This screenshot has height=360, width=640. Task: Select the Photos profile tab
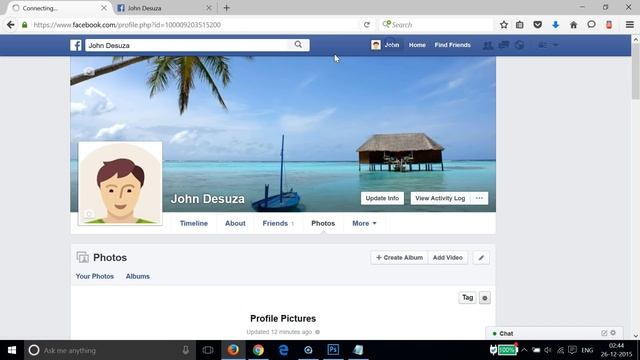pos(323,223)
